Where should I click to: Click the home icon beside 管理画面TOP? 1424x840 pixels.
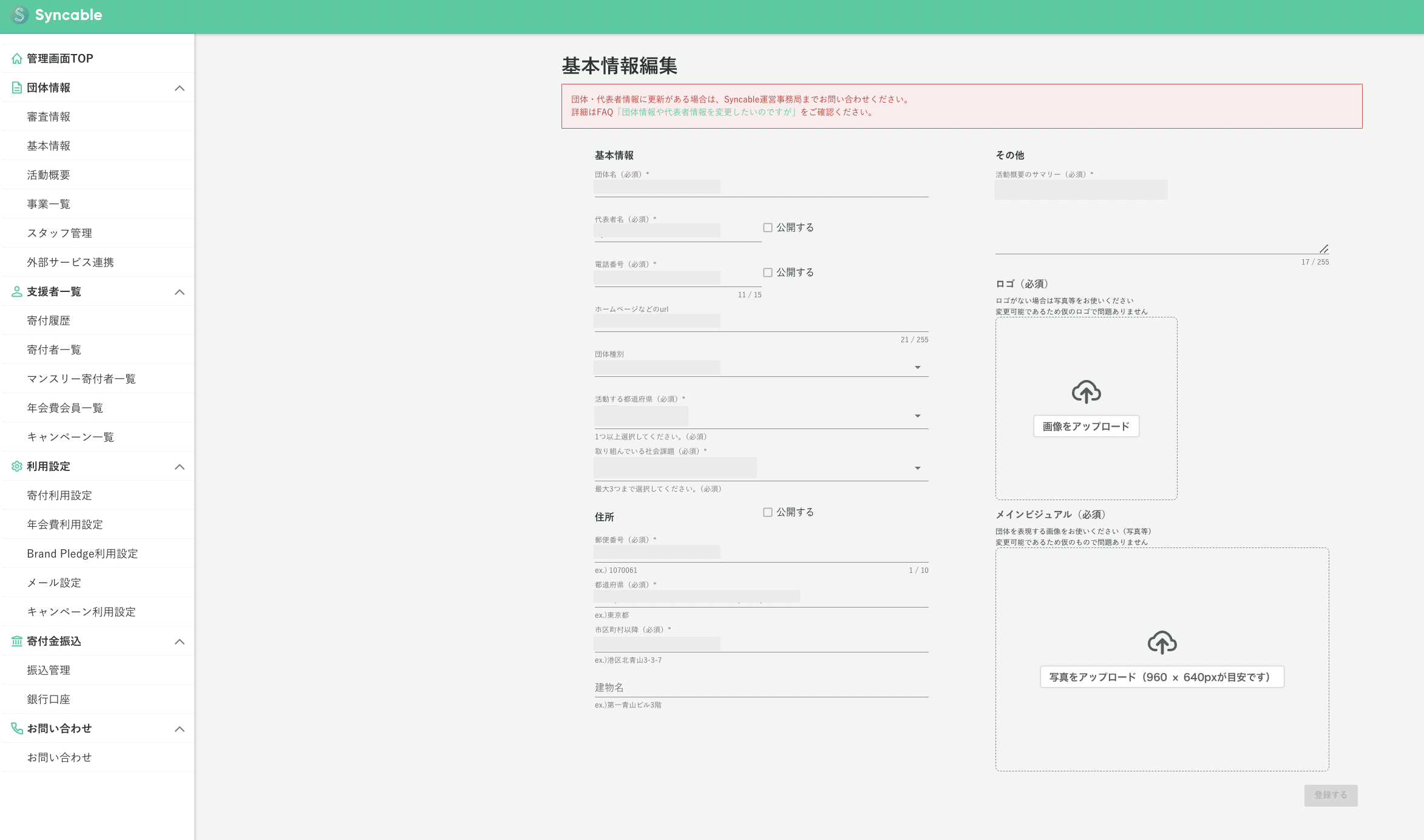pyautogui.click(x=17, y=59)
